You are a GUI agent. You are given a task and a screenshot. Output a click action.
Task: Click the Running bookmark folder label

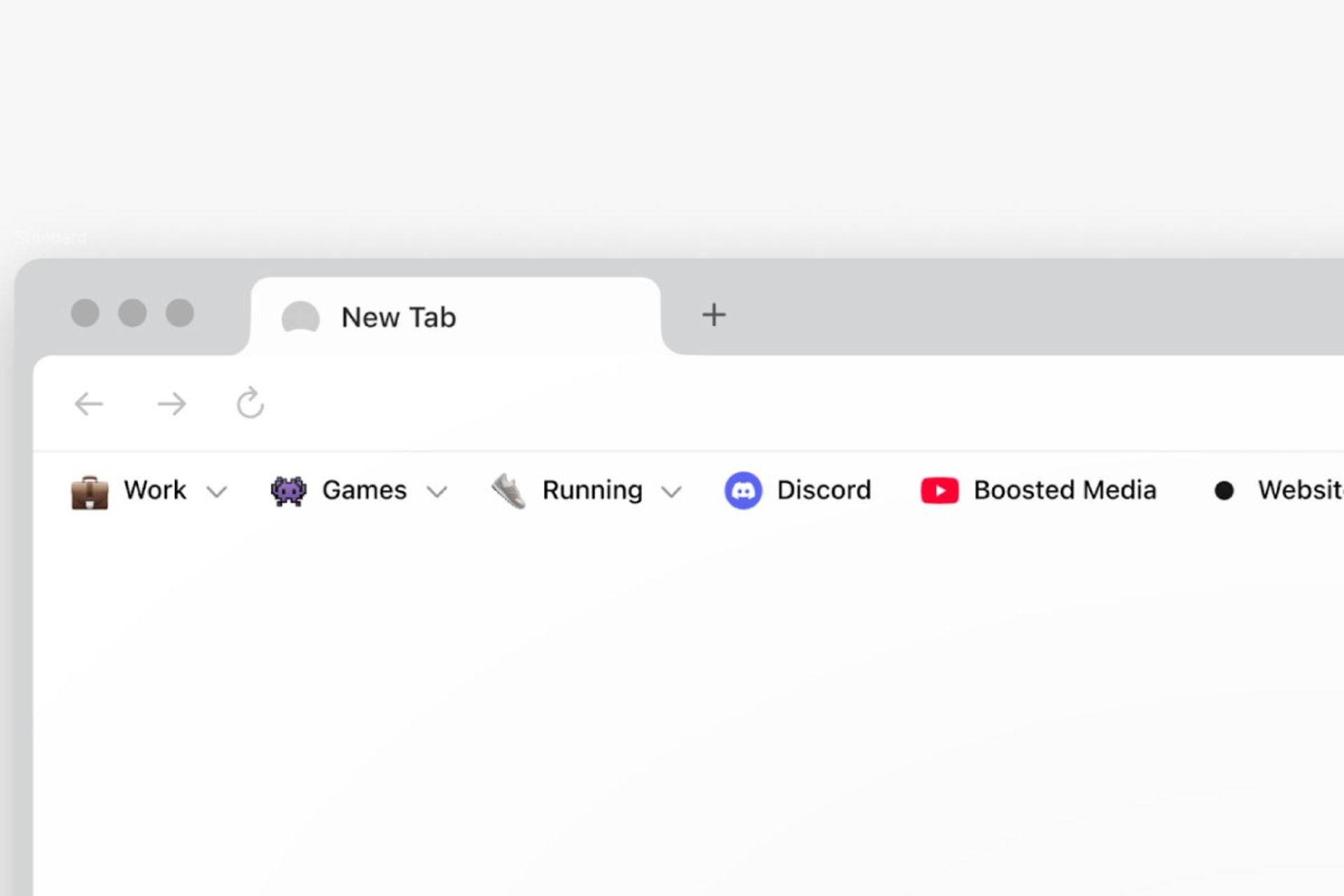592,491
